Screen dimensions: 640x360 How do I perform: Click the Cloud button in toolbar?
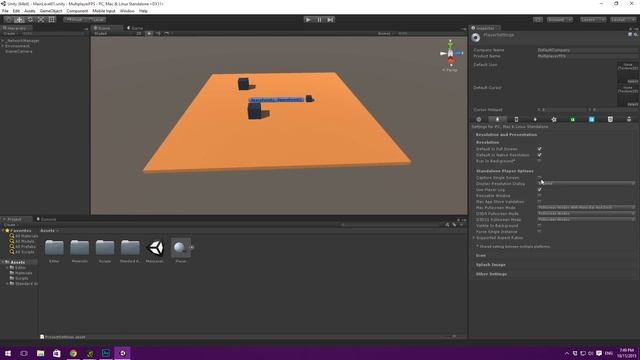(538, 20)
